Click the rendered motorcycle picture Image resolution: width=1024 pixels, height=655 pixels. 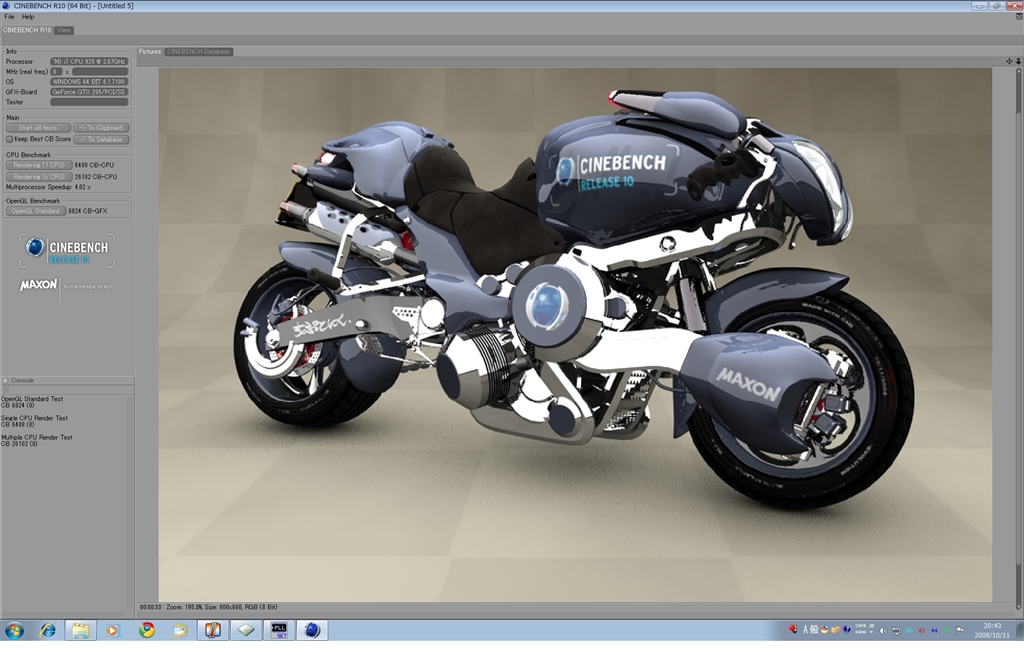click(575, 335)
